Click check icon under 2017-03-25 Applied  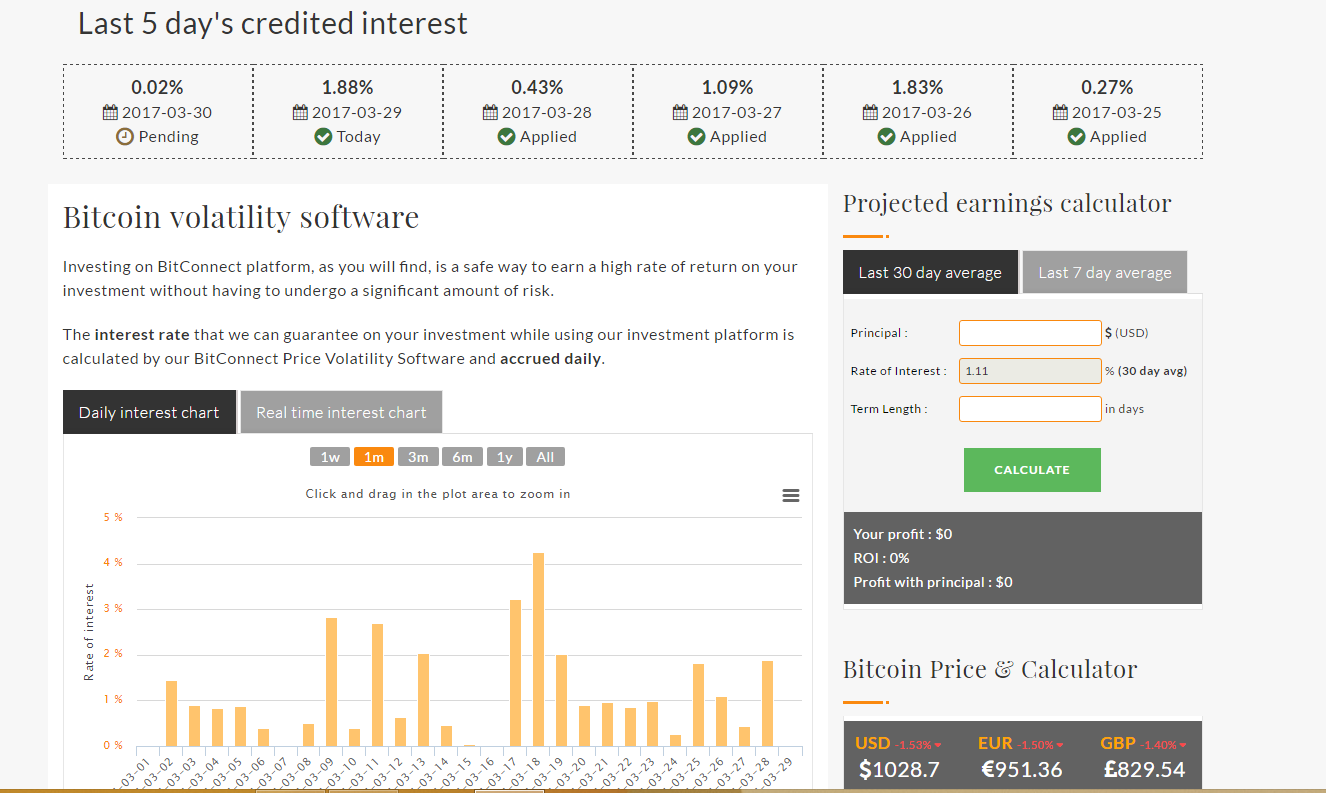pyautogui.click(x=1076, y=136)
